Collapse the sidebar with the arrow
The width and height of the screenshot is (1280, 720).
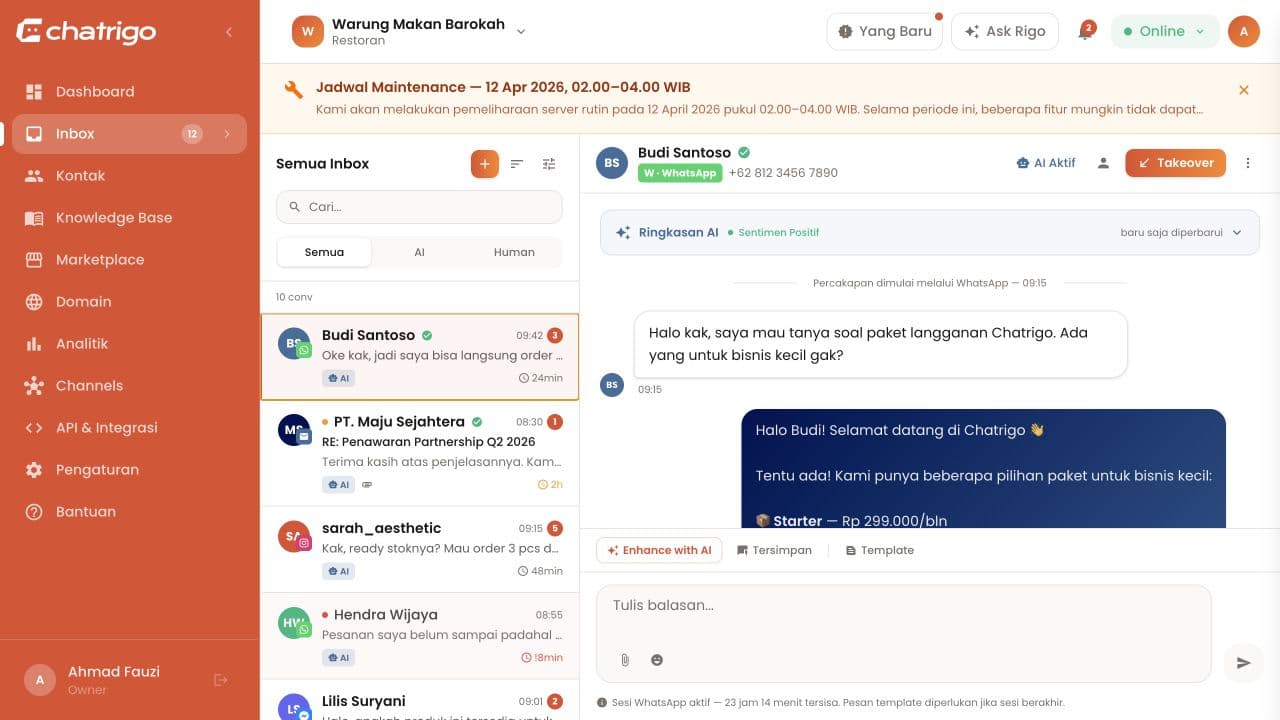point(228,32)
